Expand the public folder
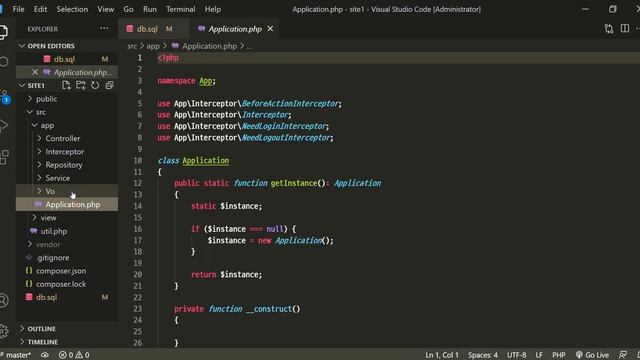The width and height of the screenshot is (640, 360). point(67,99)
